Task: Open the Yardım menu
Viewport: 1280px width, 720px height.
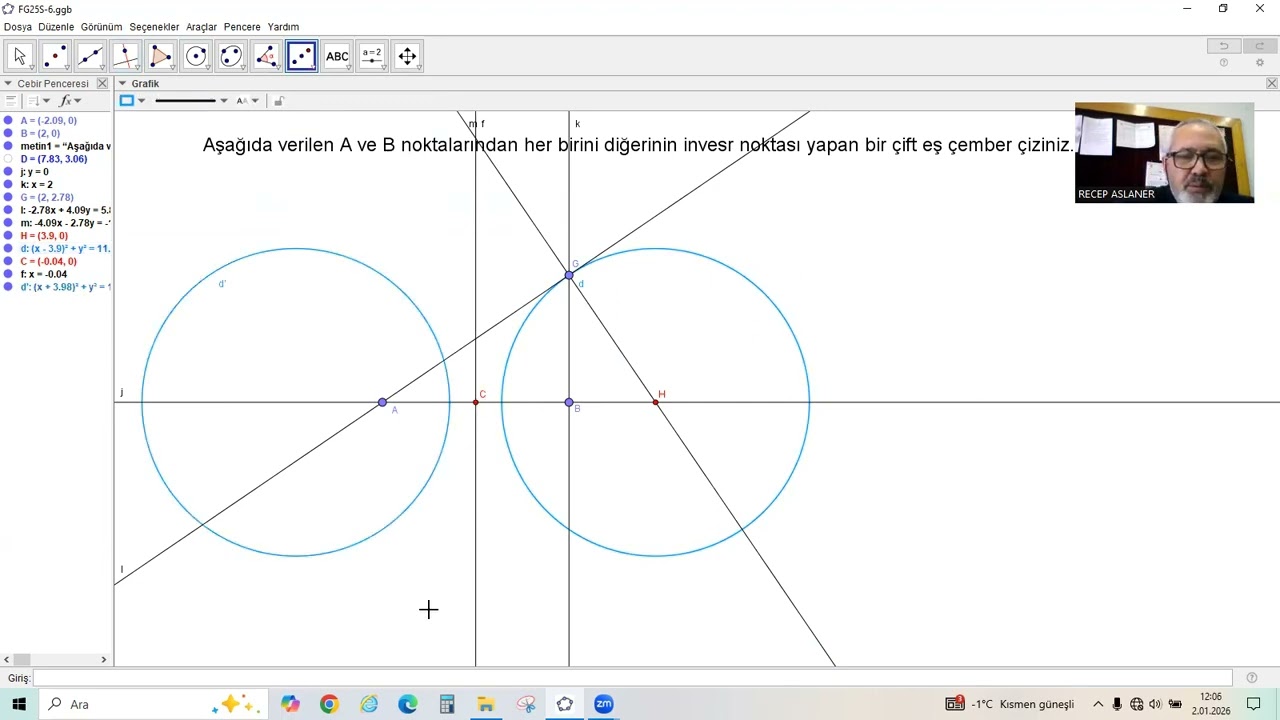Action: point(283,27)
